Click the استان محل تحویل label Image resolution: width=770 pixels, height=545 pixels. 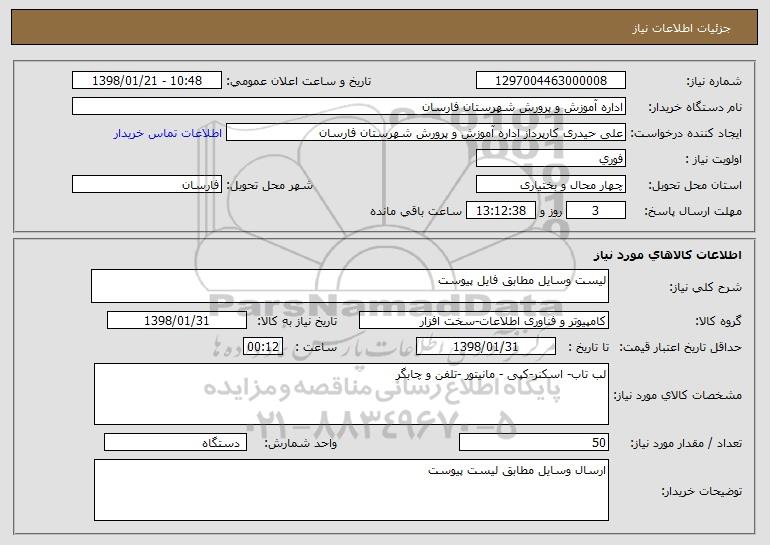695,185
